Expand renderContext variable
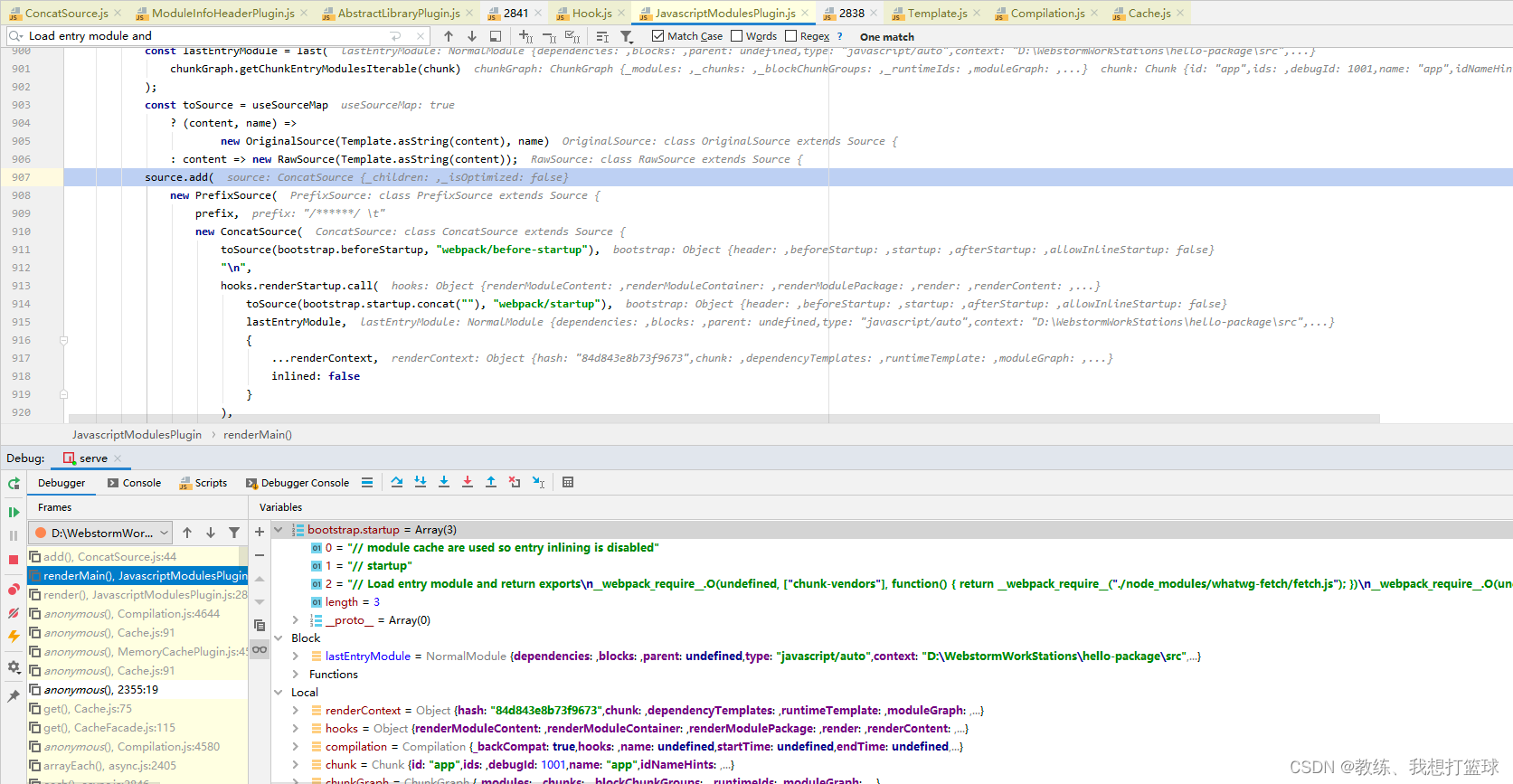The width and height of the screenshot is (1513, 784). 296,711
